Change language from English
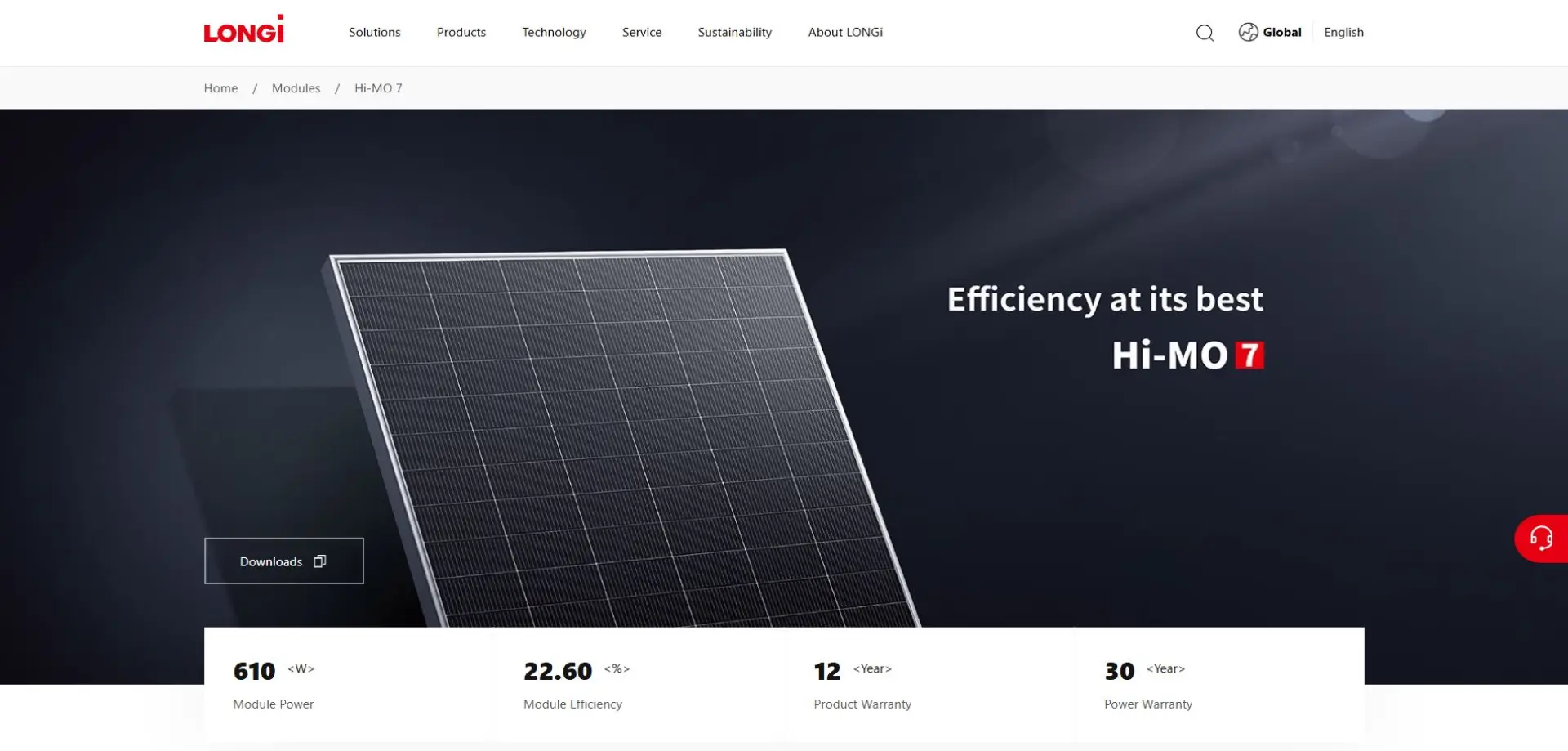The height and width of the screenshot is (751, 1568). (x=1343, y=32)
